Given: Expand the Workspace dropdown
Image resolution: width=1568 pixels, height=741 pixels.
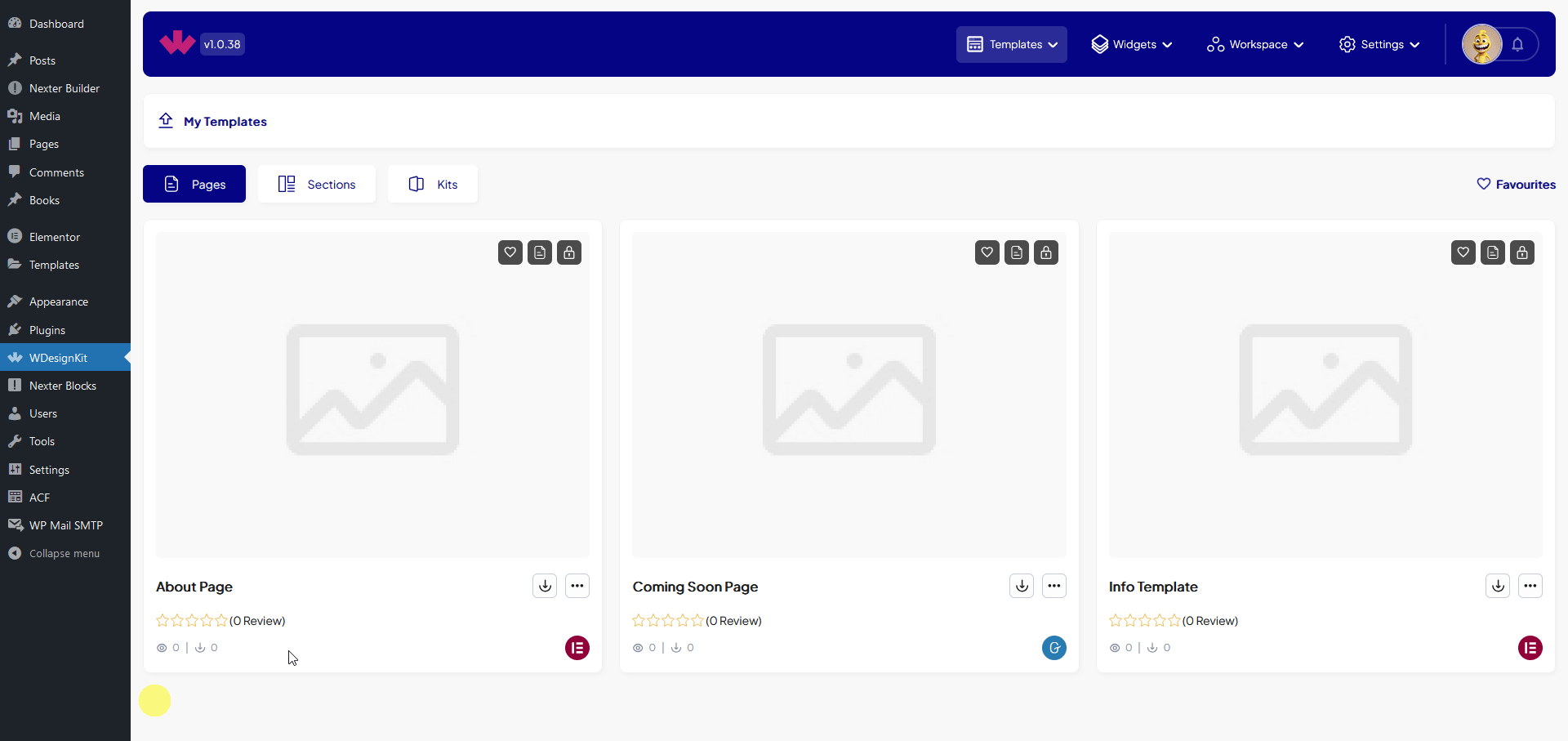Looking at the screenshot, I should pos(1254,44).
